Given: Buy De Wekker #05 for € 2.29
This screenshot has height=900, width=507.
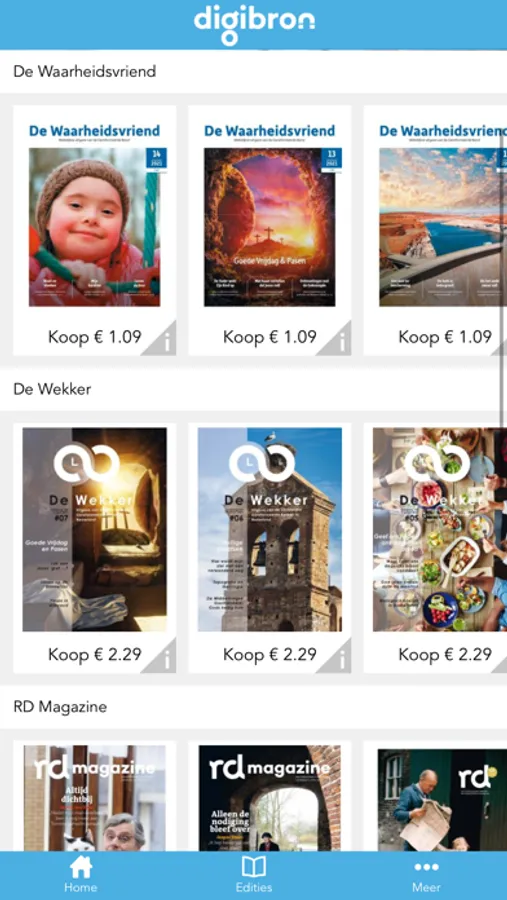Looking at the screenshot, I should click(x=445, y=654).
